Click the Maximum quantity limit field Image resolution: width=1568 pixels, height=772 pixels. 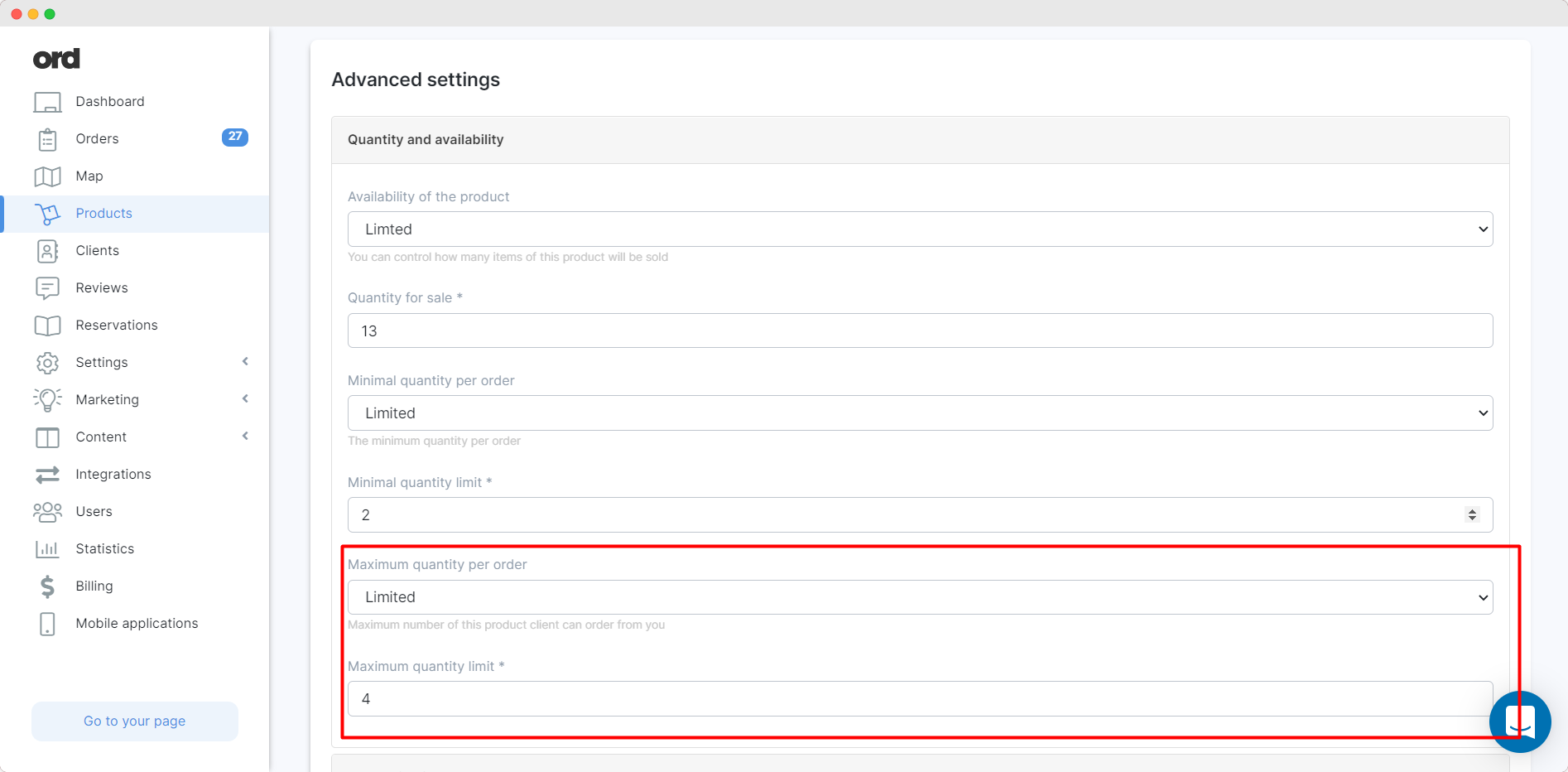[x=920, y=699]
